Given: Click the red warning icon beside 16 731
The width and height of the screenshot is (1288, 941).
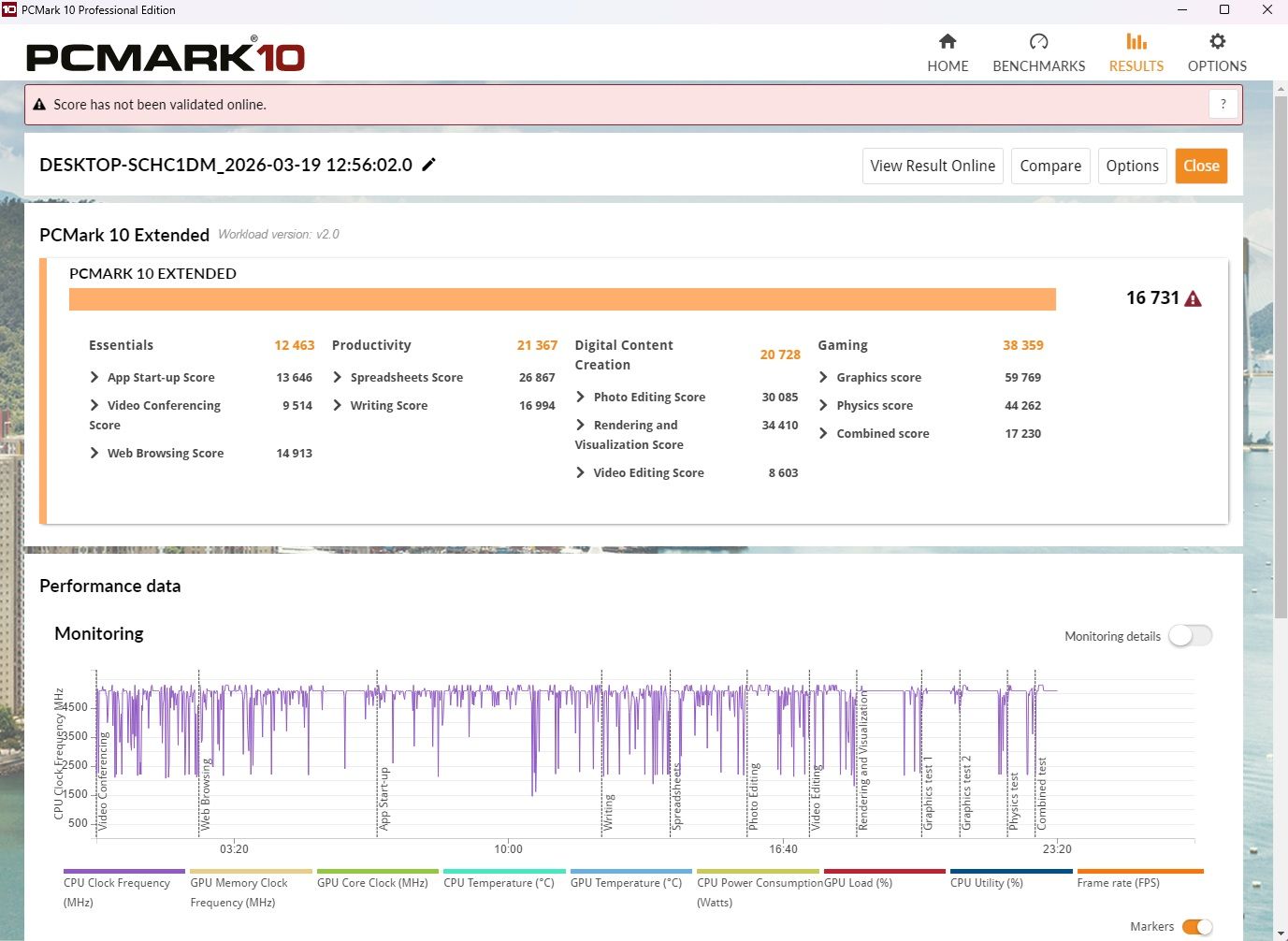Looking at the screenshot, I should tap(1193, 299).
